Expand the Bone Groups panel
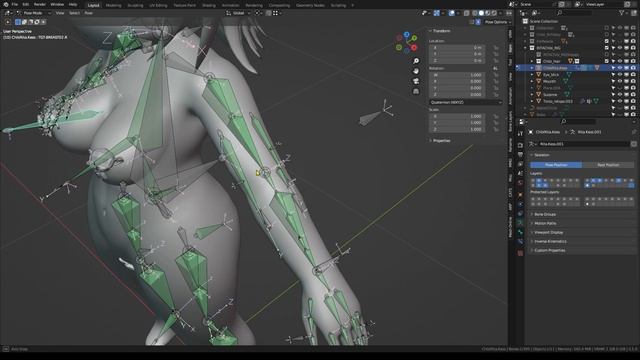Image resolution: width=640 pixels, height=360 pixels. (545, 214)
